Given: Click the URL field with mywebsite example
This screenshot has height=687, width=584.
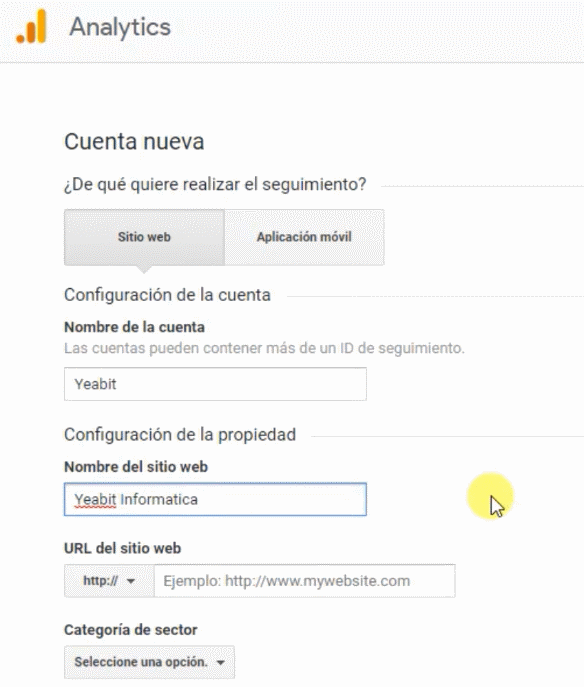Looking at the screenshot, I should point(304,581).
